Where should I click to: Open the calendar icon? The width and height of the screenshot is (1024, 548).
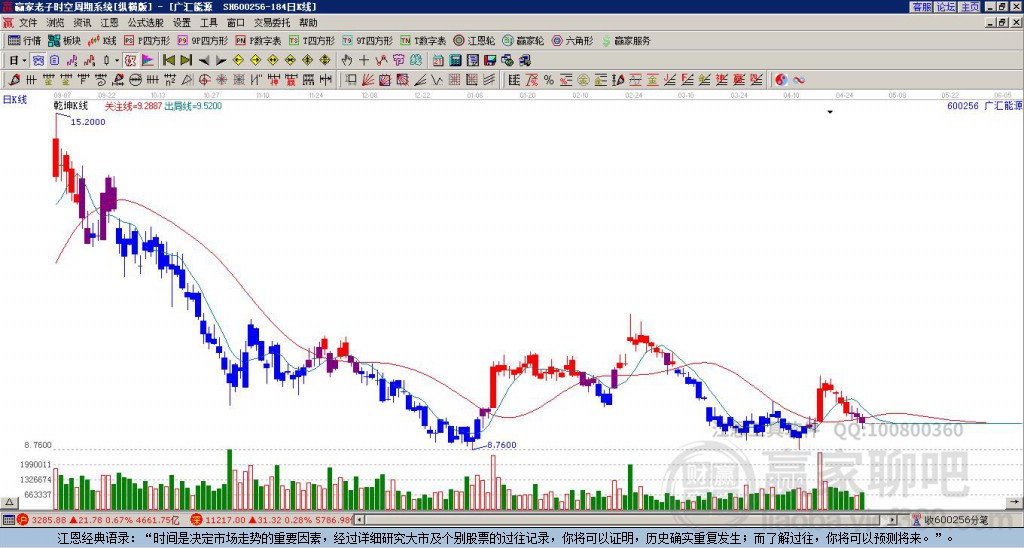(x=438, y=61)
